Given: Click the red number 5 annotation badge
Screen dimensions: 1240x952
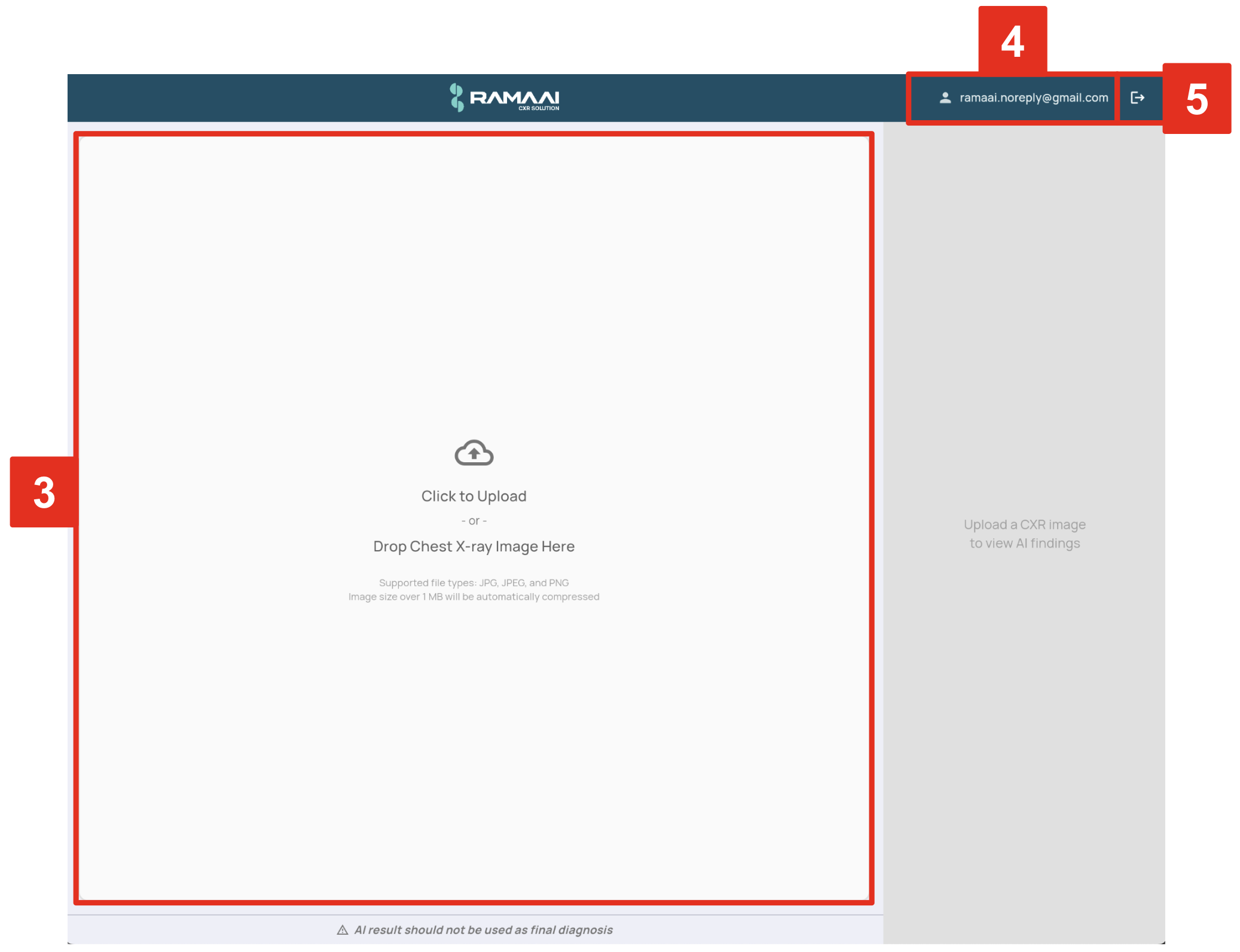Looking at the screenshot, I should point(1196,99).
